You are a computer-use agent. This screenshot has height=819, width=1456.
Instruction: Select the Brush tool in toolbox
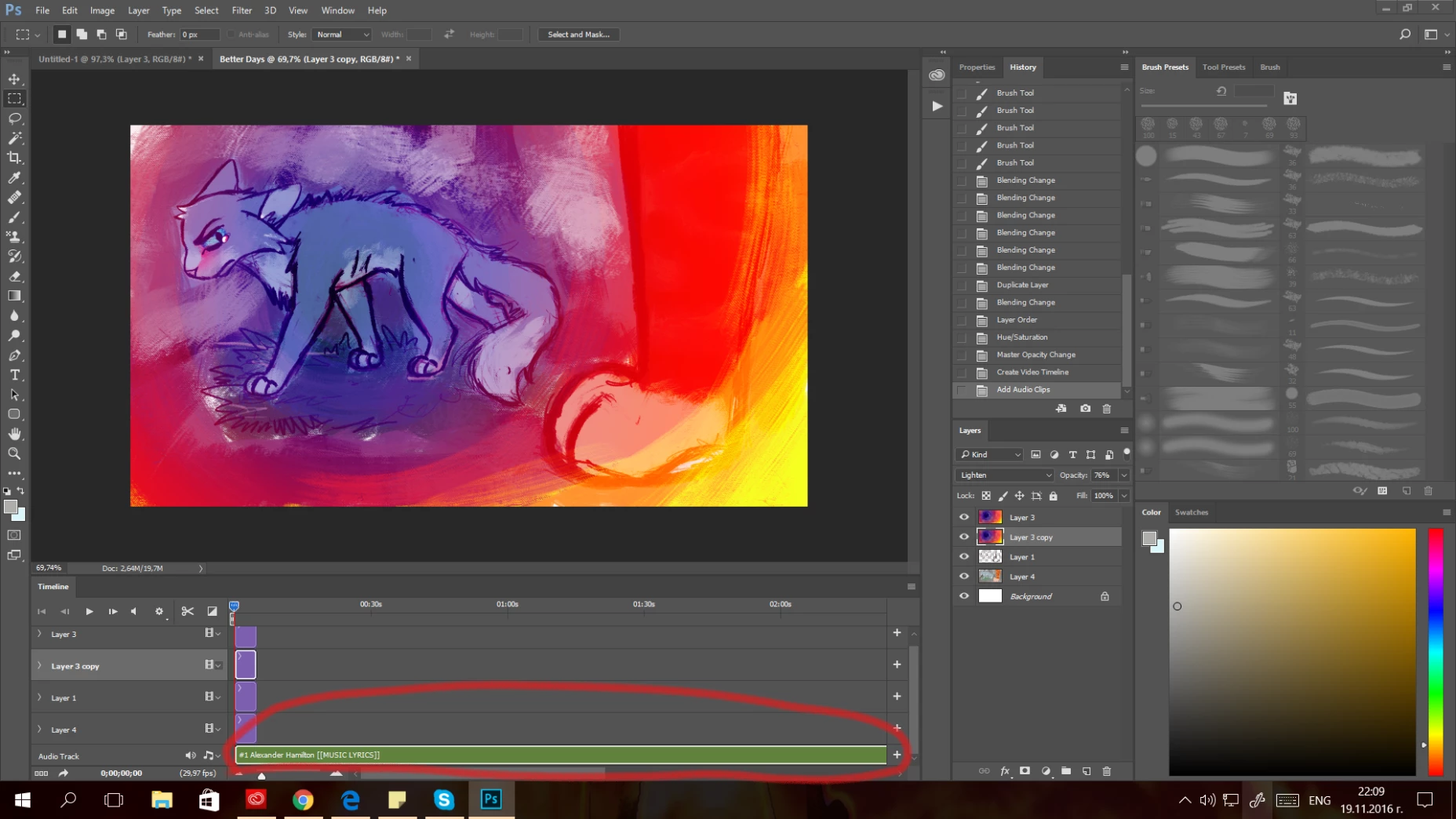14,217
